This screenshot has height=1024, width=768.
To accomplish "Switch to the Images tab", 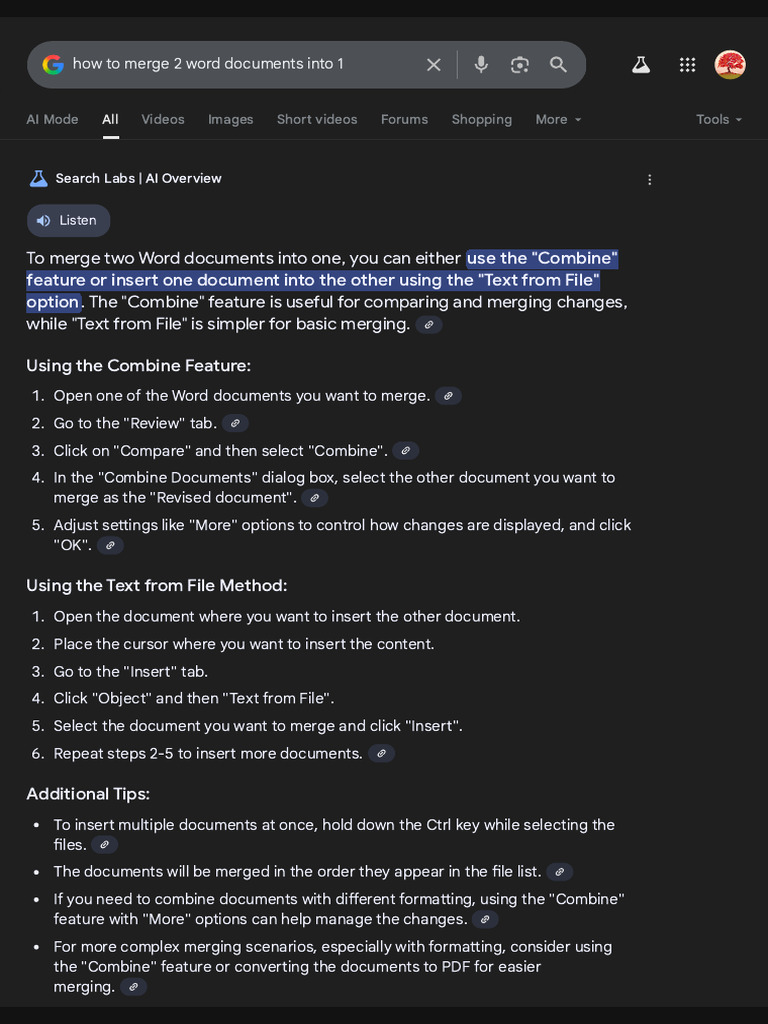I will tap(230, 120).
